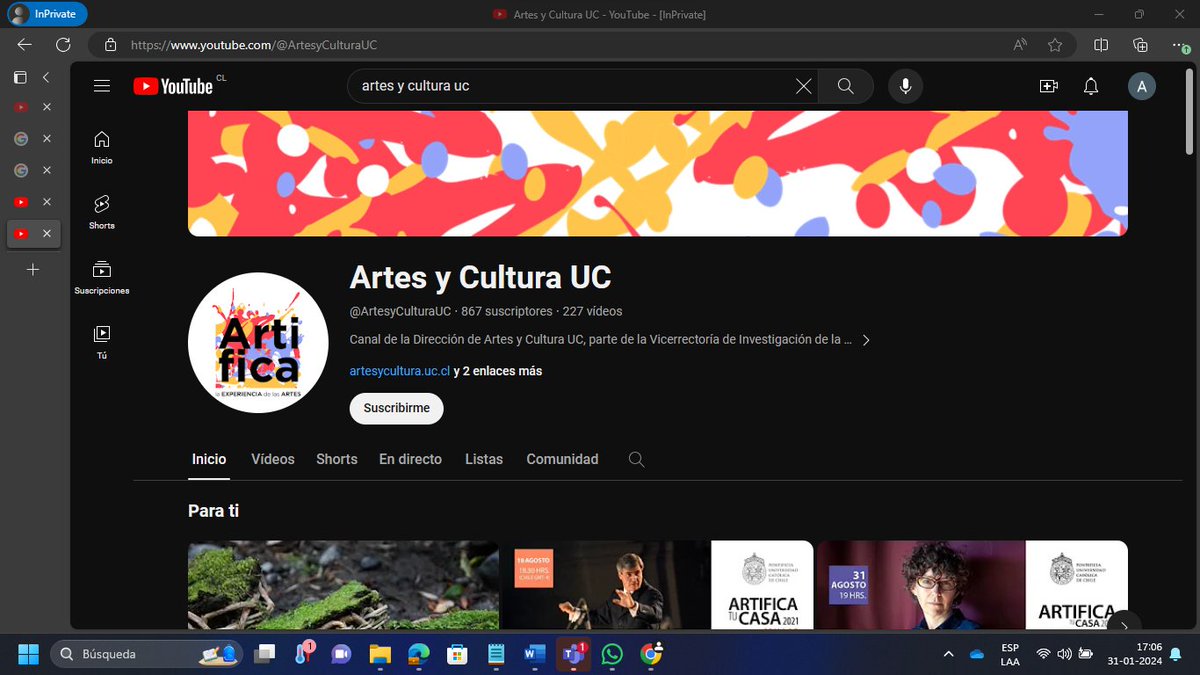Open Microsoft Teams from the taskbar

click(573, 654)
